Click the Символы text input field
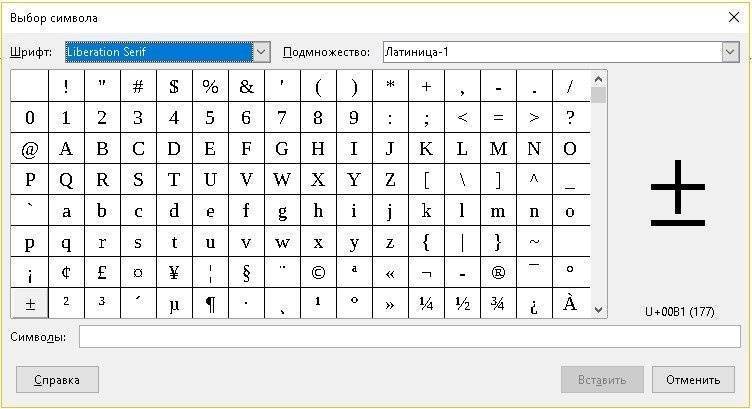The height and width of the screenshot is (409, 752). (x=410, y=337)
